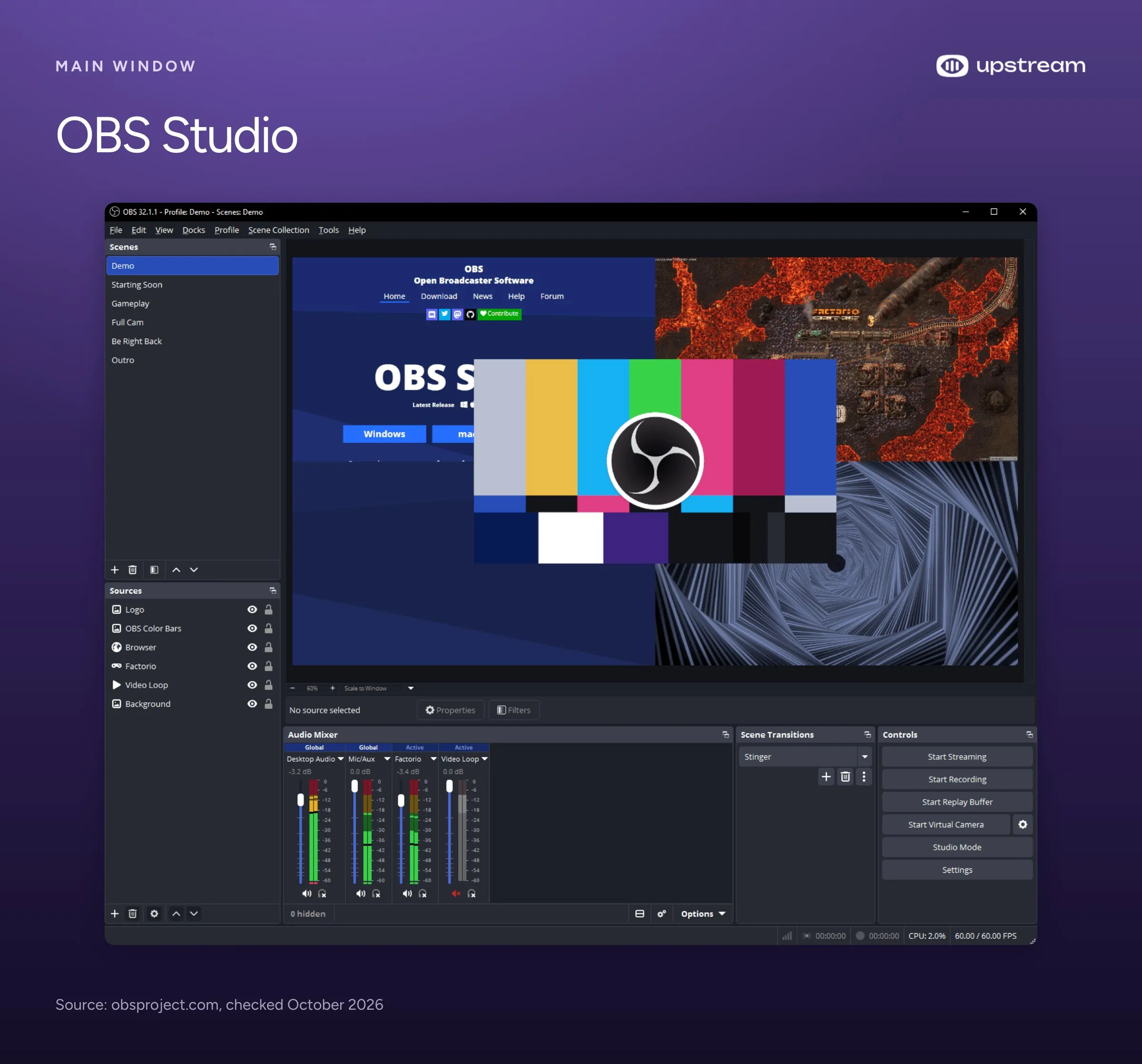Move source down in Sources toolbar

tap(194, 914)
